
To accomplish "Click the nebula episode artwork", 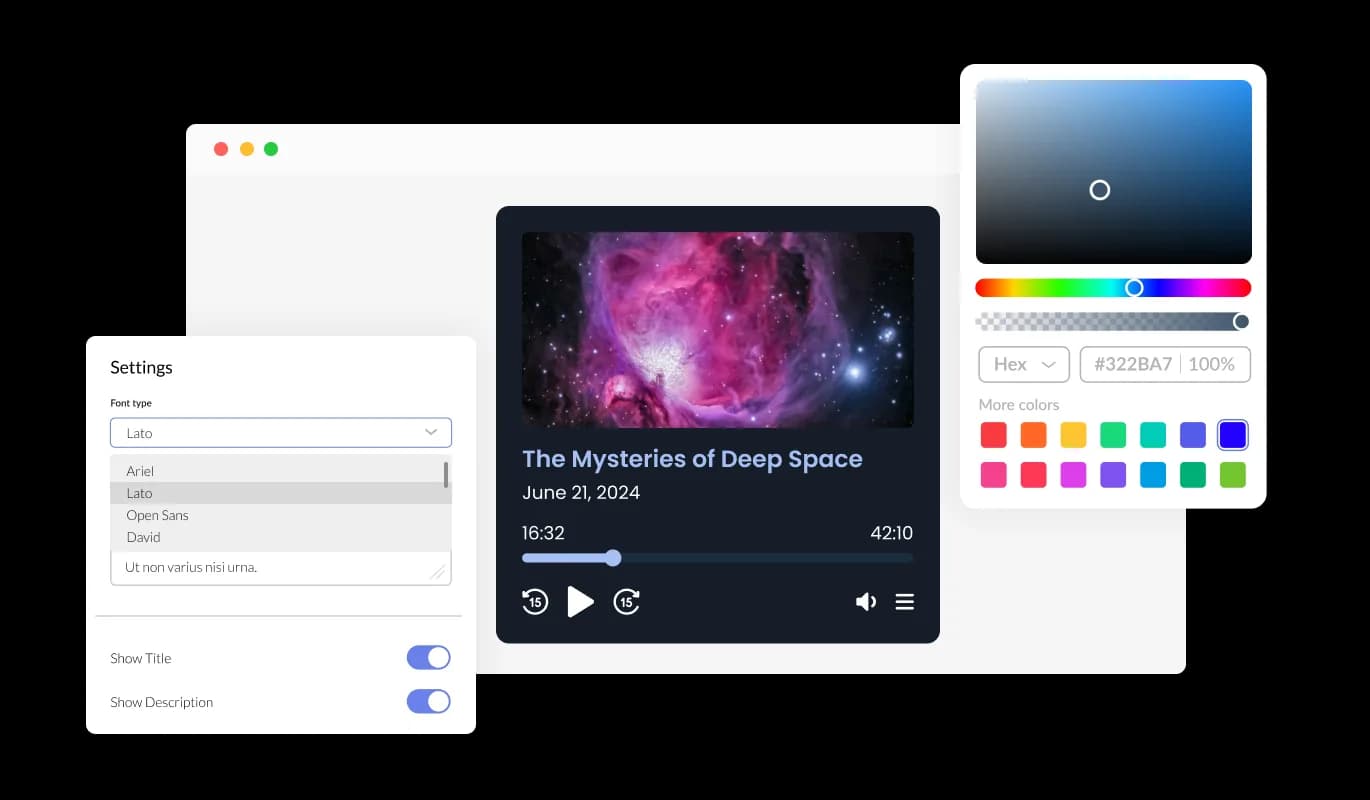I will (717, 329).
